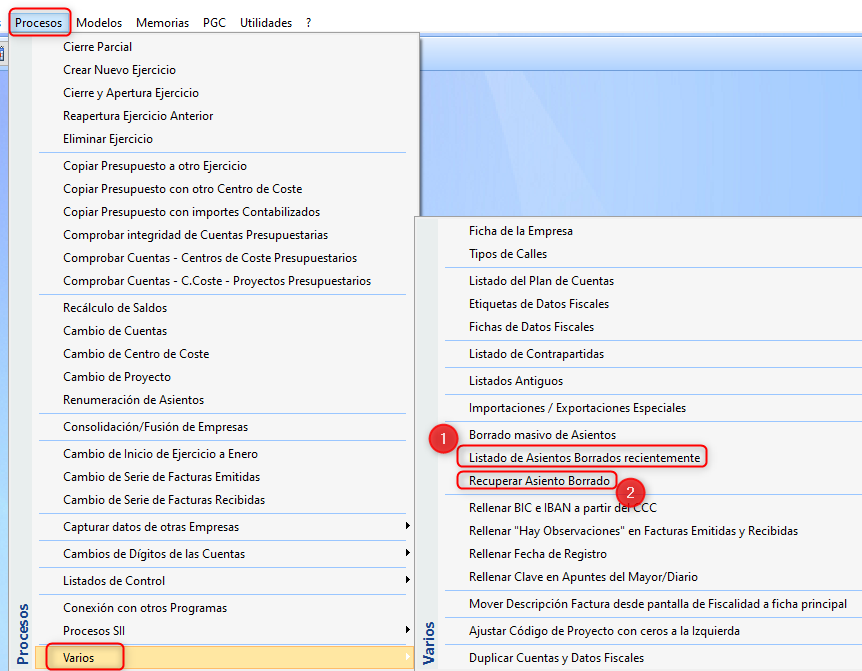Select Listado de Asientos Borrados recientemente
The image size is (862, 671).
pos(584,458)
